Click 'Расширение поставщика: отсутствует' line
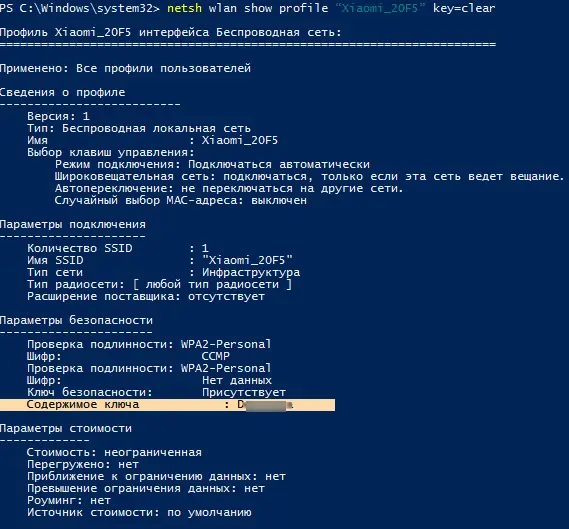The image size is (569, 529). (x=146, y=296)
